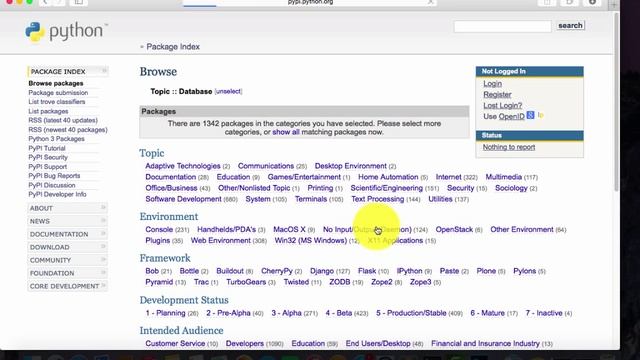Open RSS (newest 40 packages) link

tap(68, 130)
